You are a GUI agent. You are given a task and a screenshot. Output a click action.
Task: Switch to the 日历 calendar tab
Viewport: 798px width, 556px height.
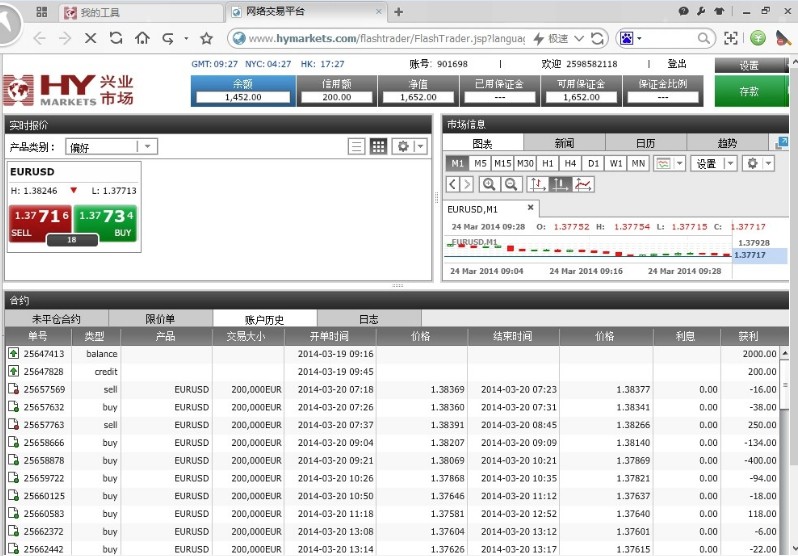tap(645, 143)
